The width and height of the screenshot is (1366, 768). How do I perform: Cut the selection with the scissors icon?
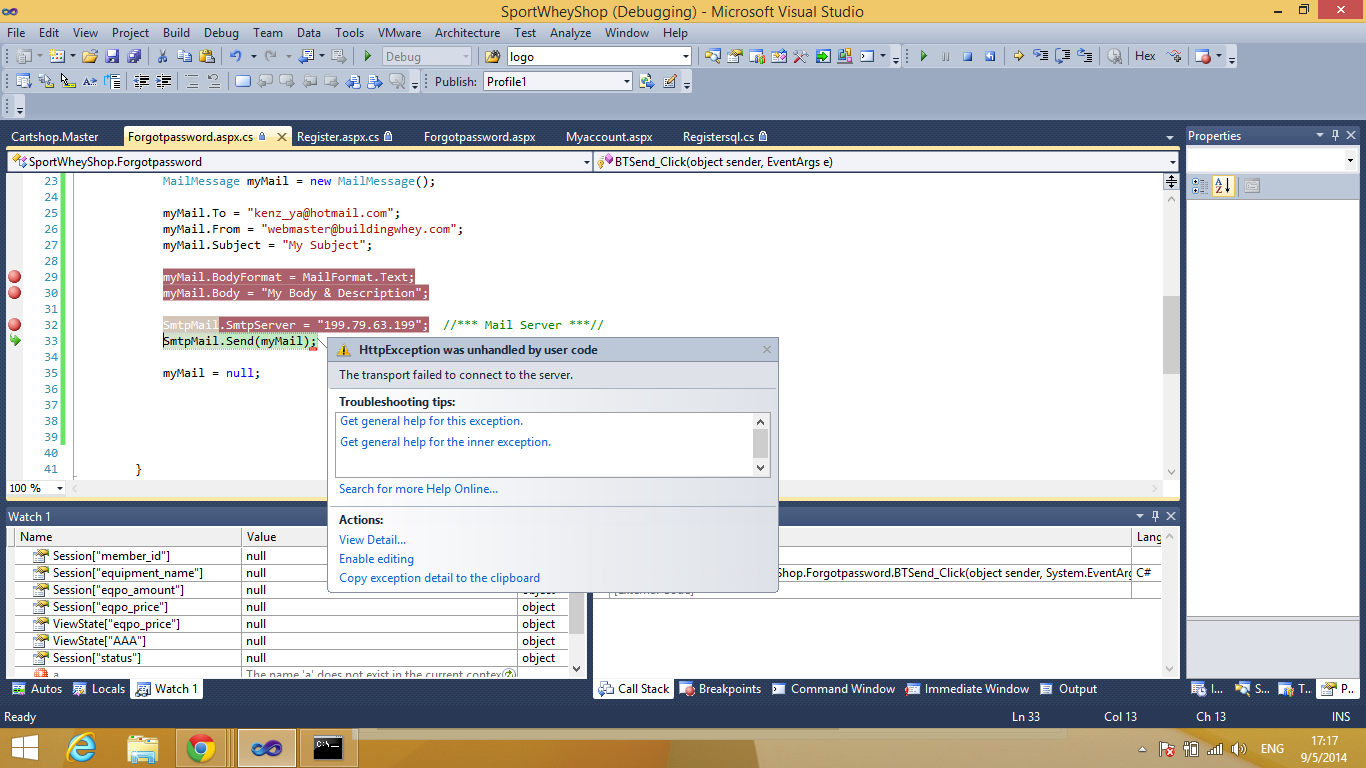tap(164, 57)
